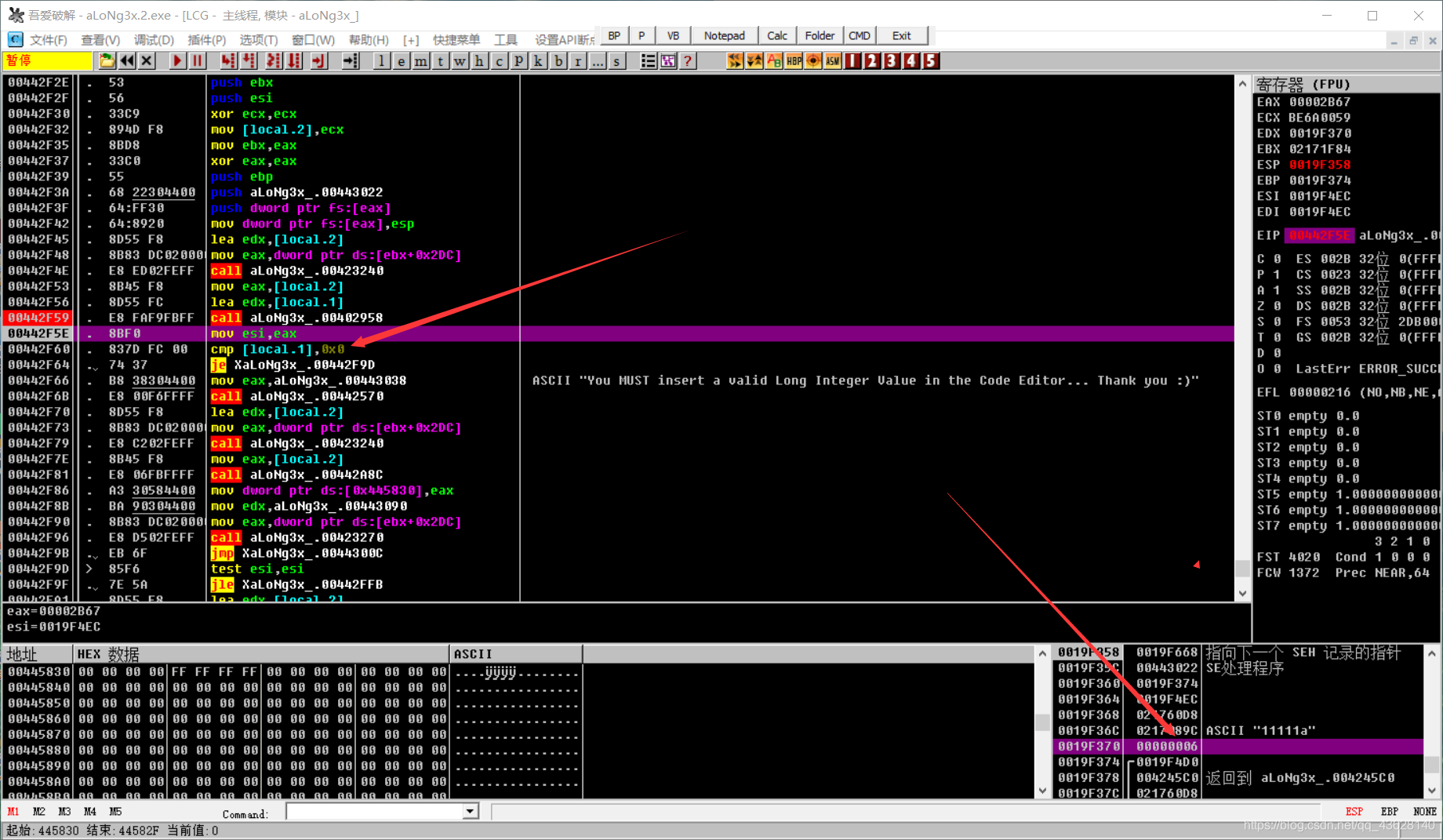Open Call stack 'k' button

coord(538,60)
